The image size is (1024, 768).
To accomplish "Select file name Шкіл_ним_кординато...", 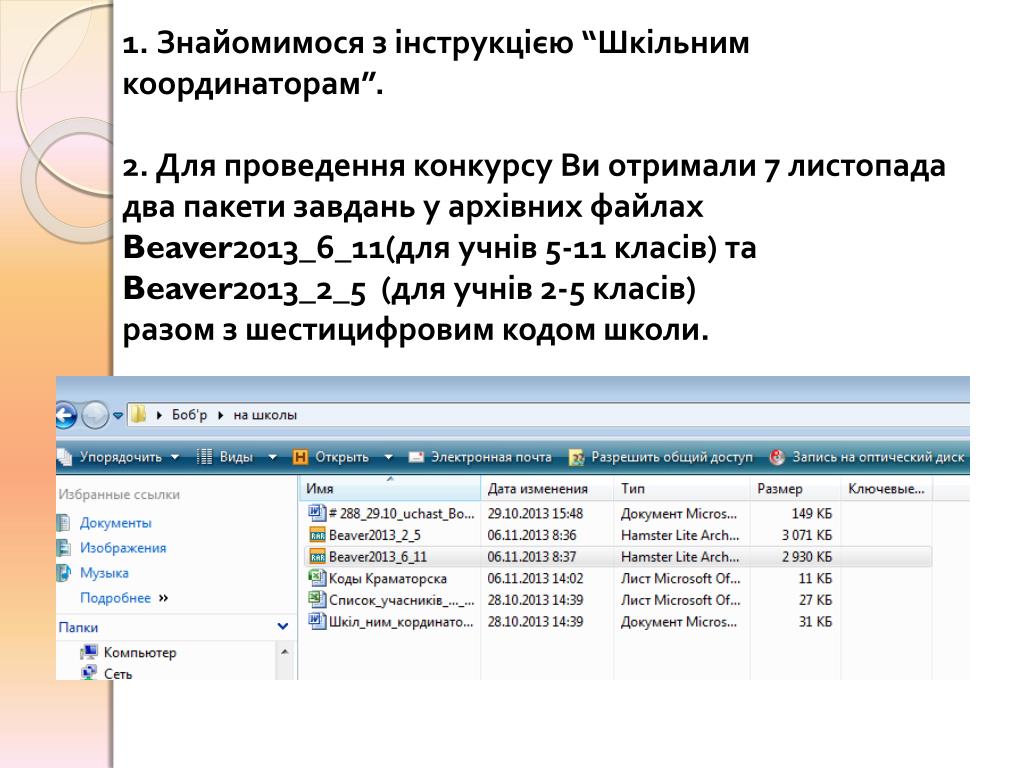I will tap(401, 622).
